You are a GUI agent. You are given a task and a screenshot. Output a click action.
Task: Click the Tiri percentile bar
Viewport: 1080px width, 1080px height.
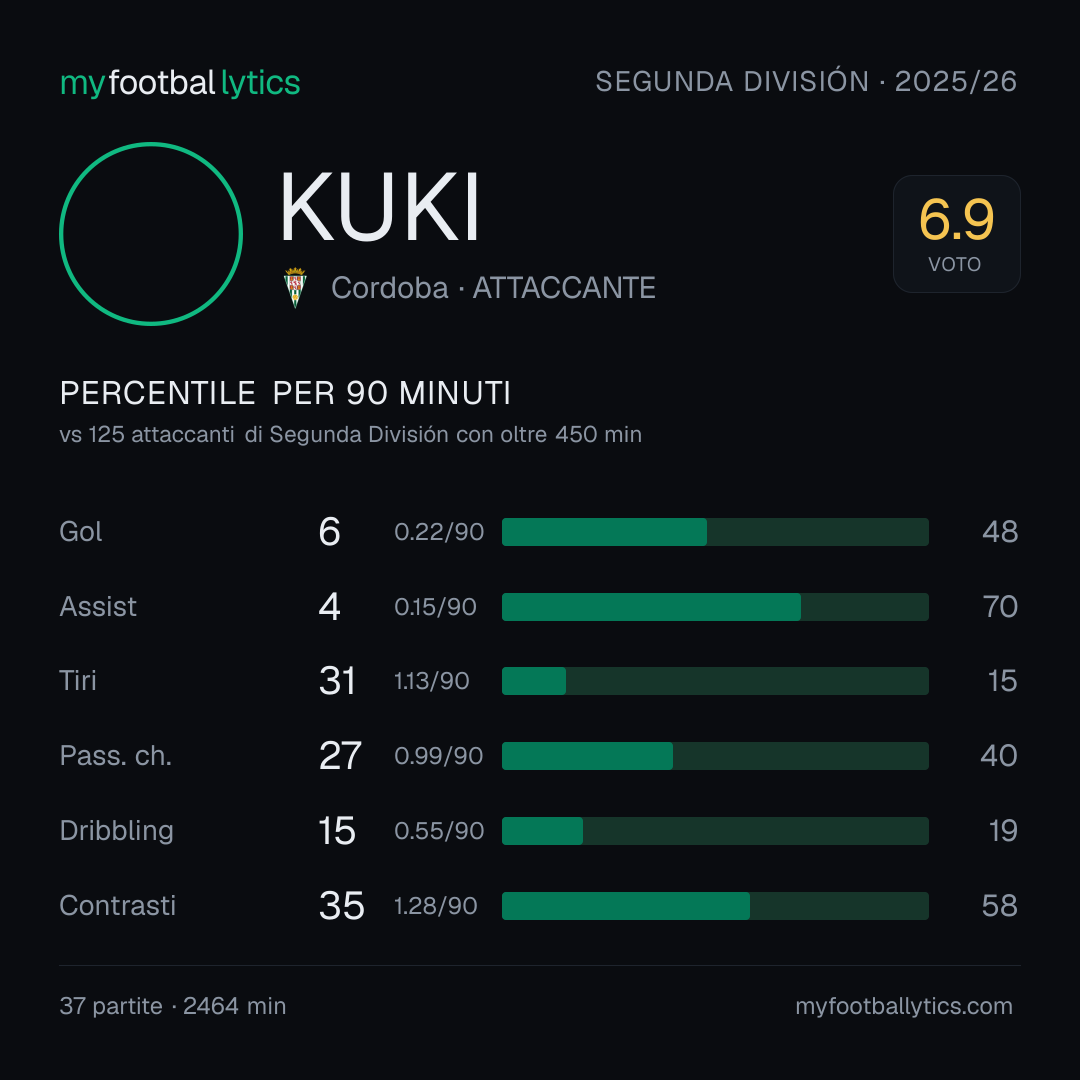(x=715, y=681)
